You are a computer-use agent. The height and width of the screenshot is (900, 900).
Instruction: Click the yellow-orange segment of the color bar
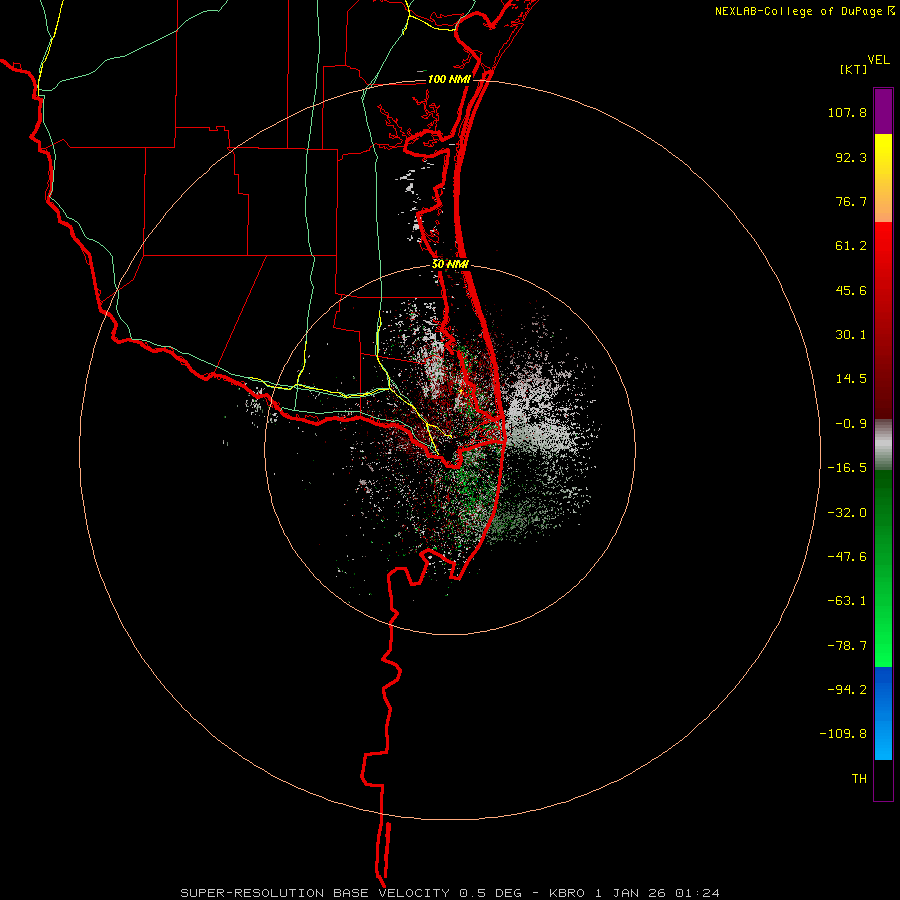coord(883,178)
